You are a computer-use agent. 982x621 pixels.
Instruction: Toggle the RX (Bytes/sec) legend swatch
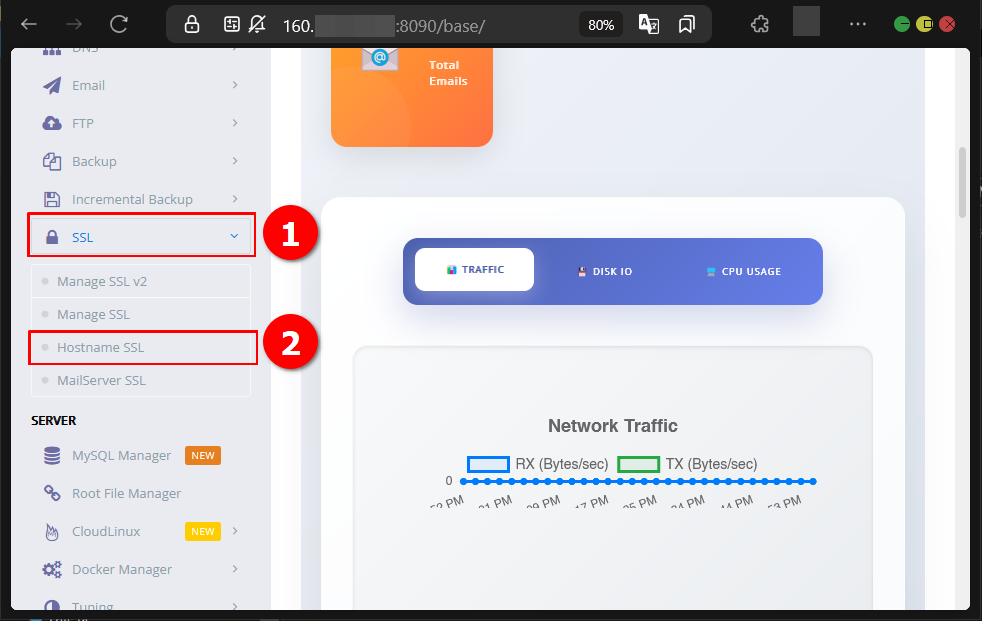(488, 464)
